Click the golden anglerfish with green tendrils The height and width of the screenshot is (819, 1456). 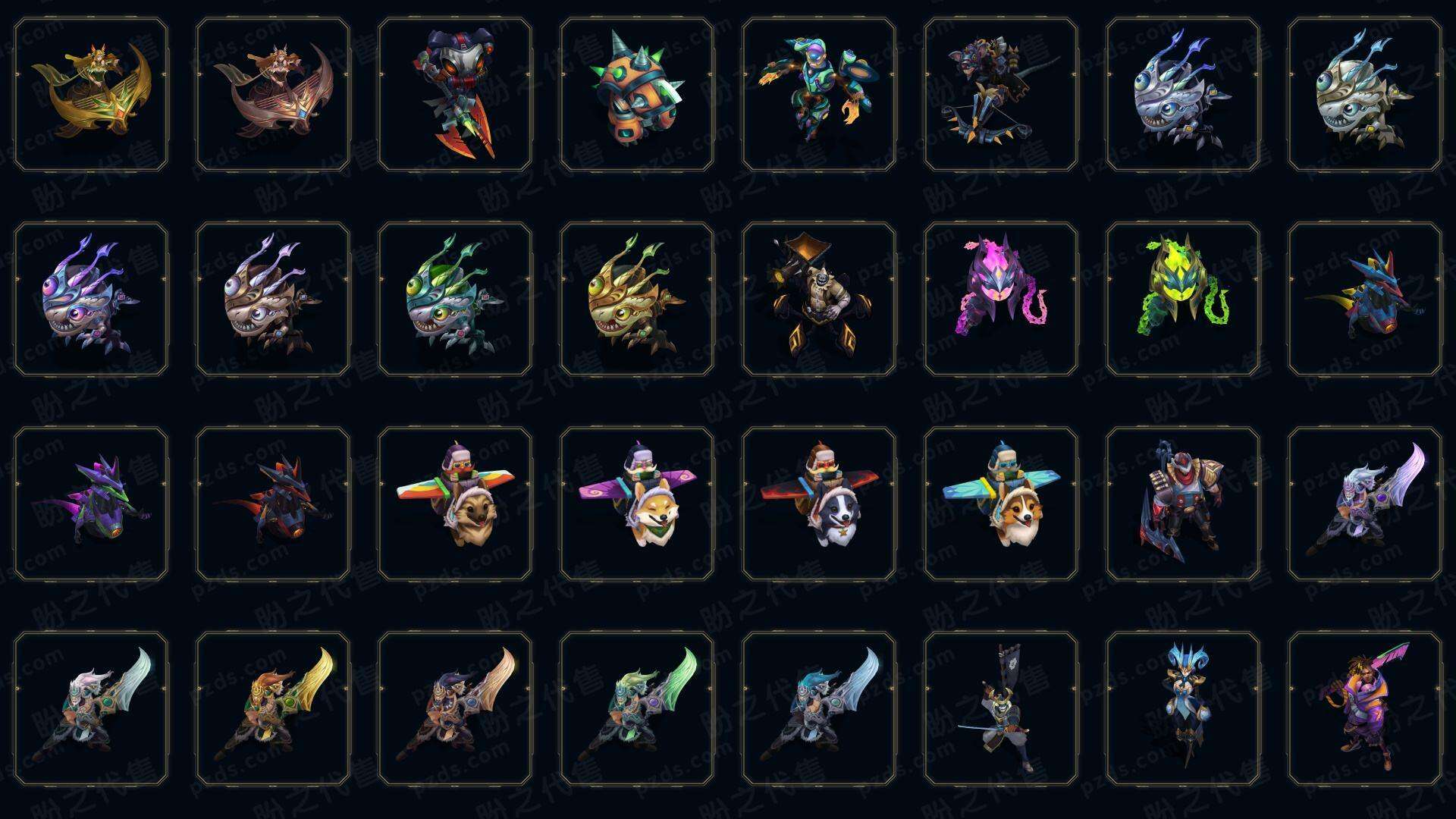coord(637,299)
